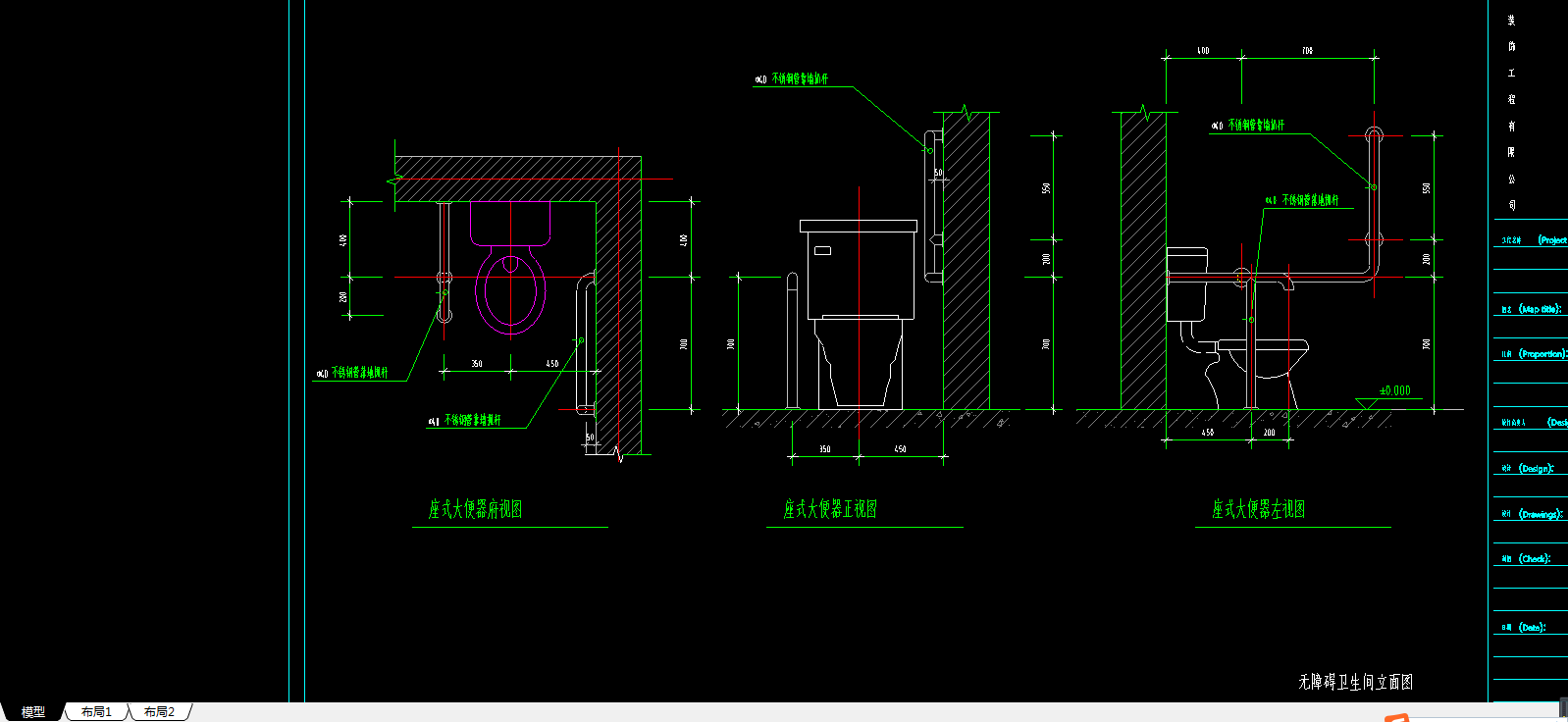This screenshot has width=1568, height=722.
Task: Open the 布局1 layout tab
Action: pyautogui.click(x=96, y=712)
